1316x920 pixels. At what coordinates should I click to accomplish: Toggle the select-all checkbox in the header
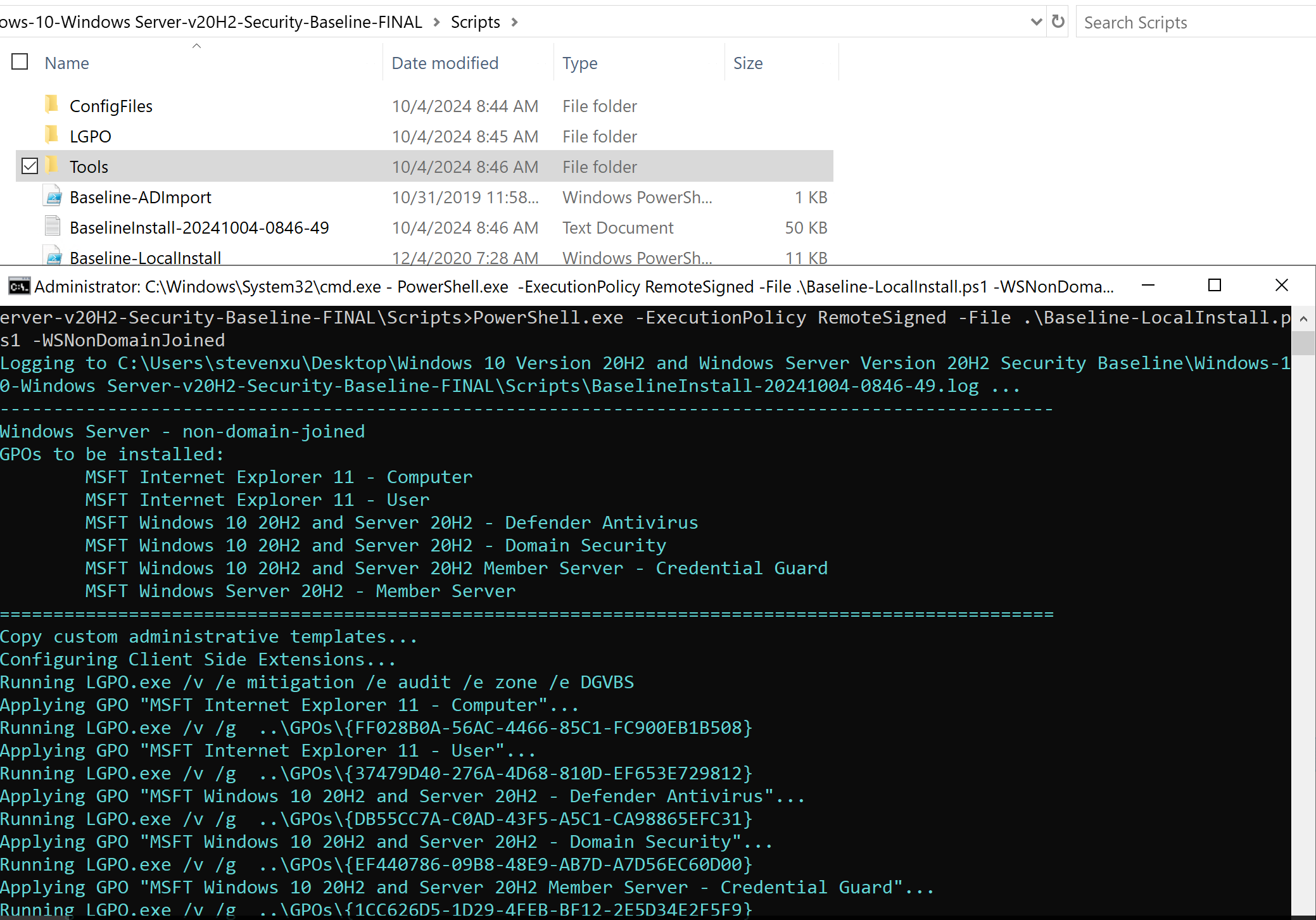20,62
